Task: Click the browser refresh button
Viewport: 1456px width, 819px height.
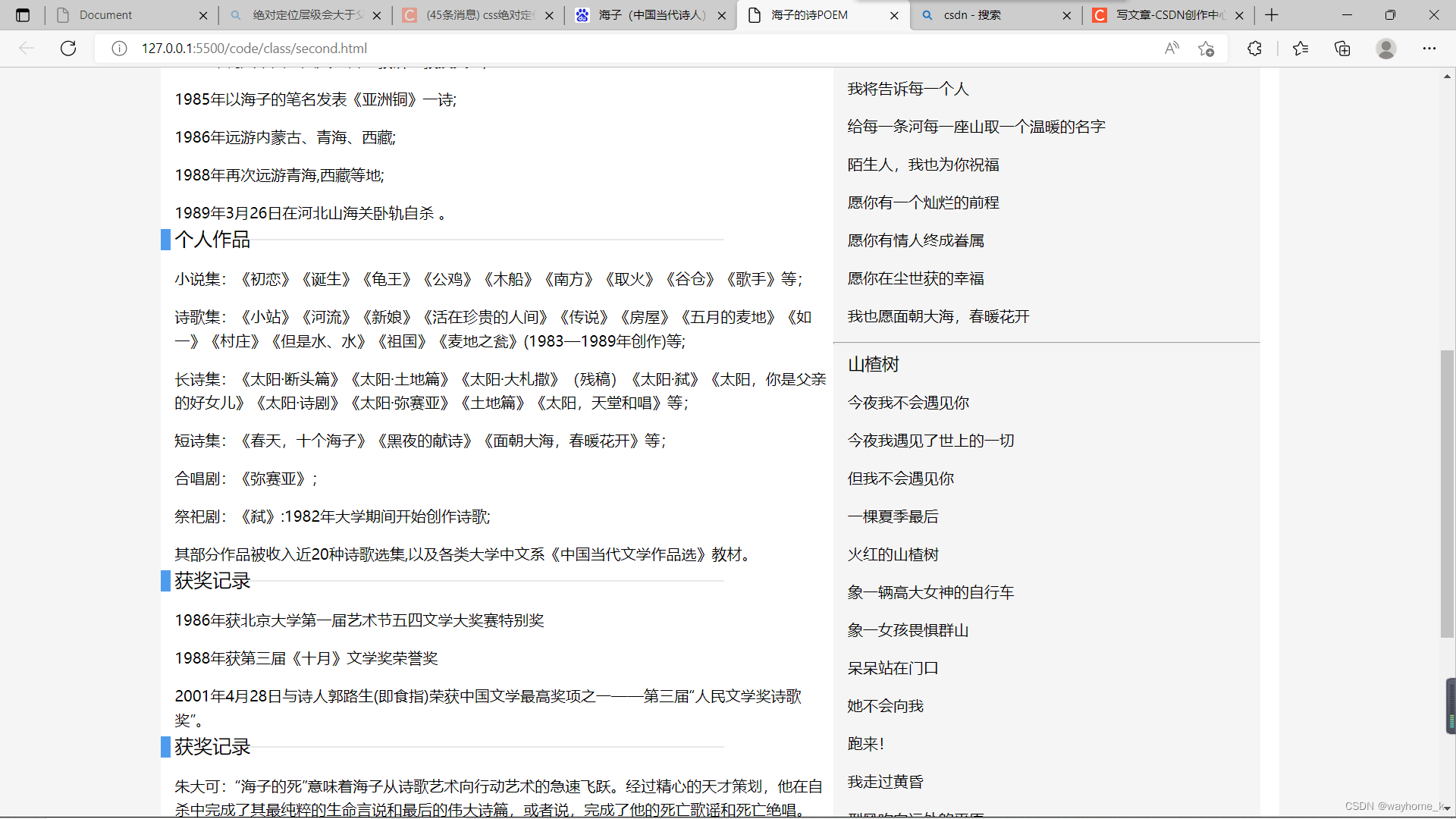Action: tap(68, 49)
